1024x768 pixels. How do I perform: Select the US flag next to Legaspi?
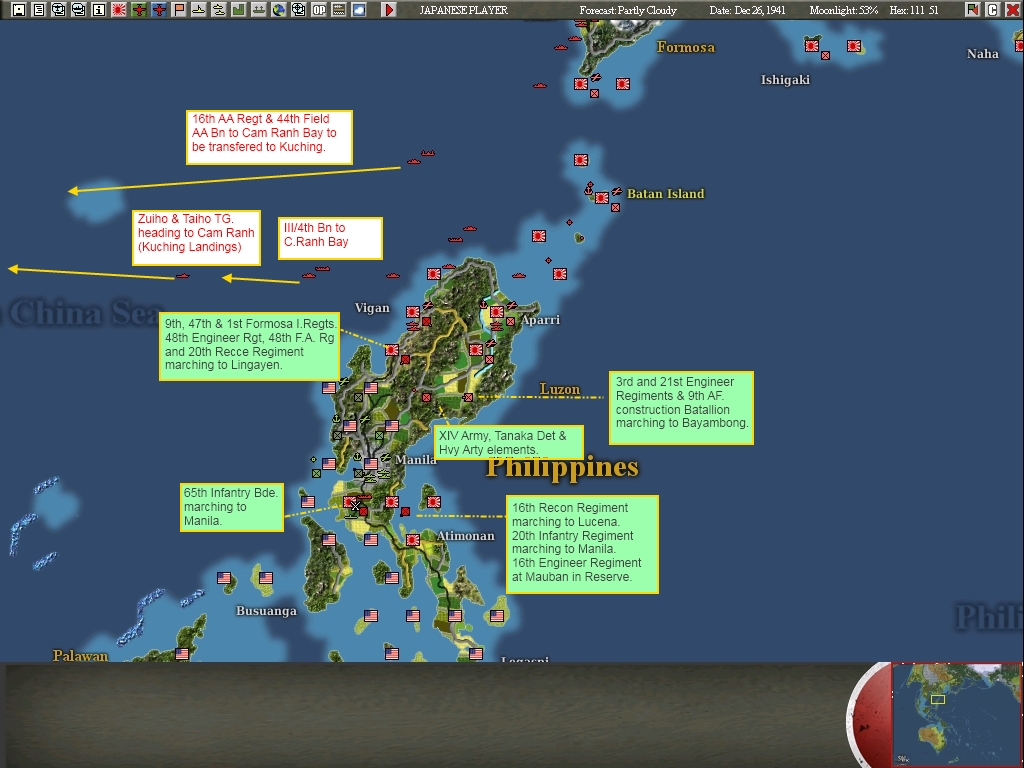(476, 654)
